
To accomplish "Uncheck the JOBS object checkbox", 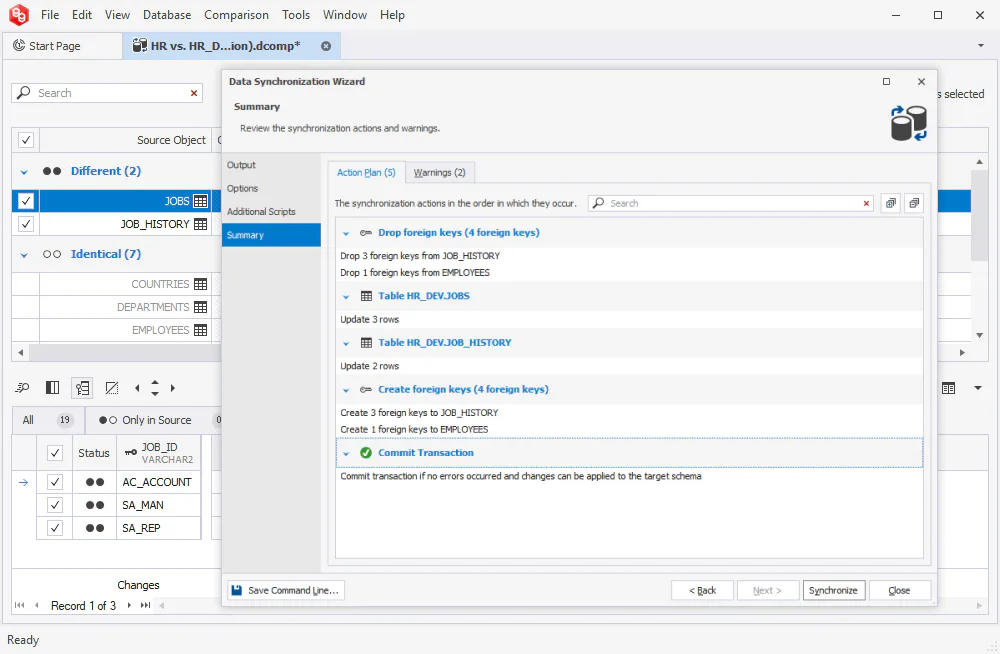I will [26, 201].
